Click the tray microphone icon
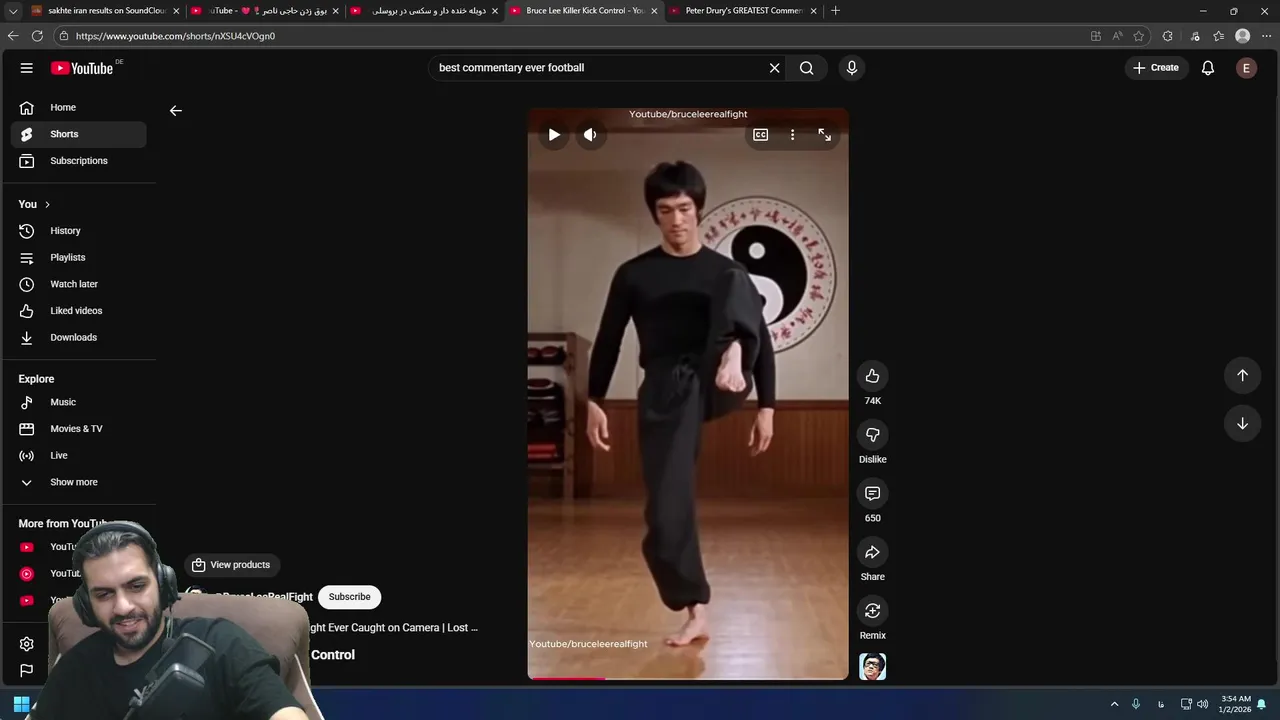 click(1136, 704)
